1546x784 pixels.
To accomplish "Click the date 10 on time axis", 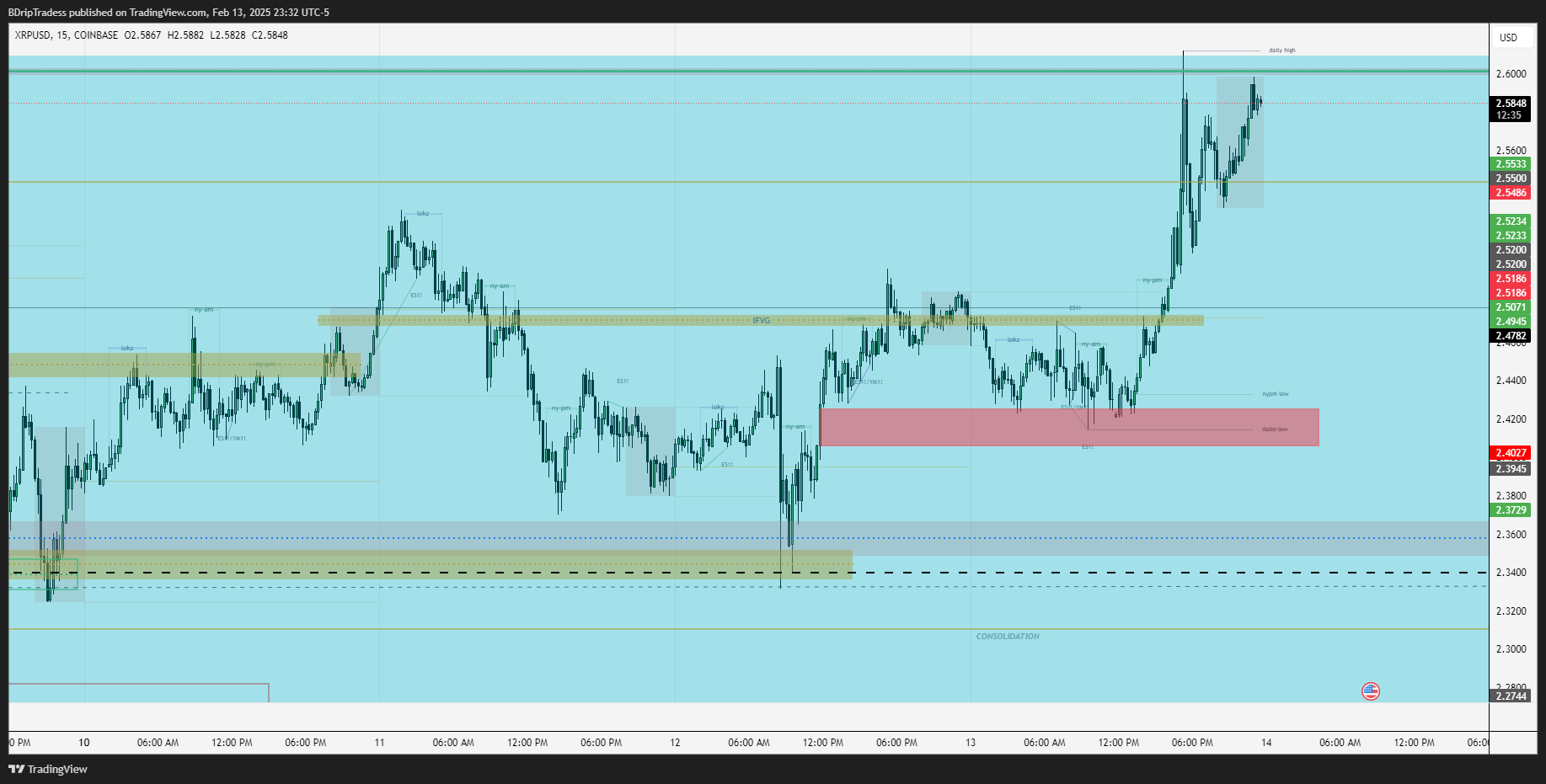I will click(84, 743).
